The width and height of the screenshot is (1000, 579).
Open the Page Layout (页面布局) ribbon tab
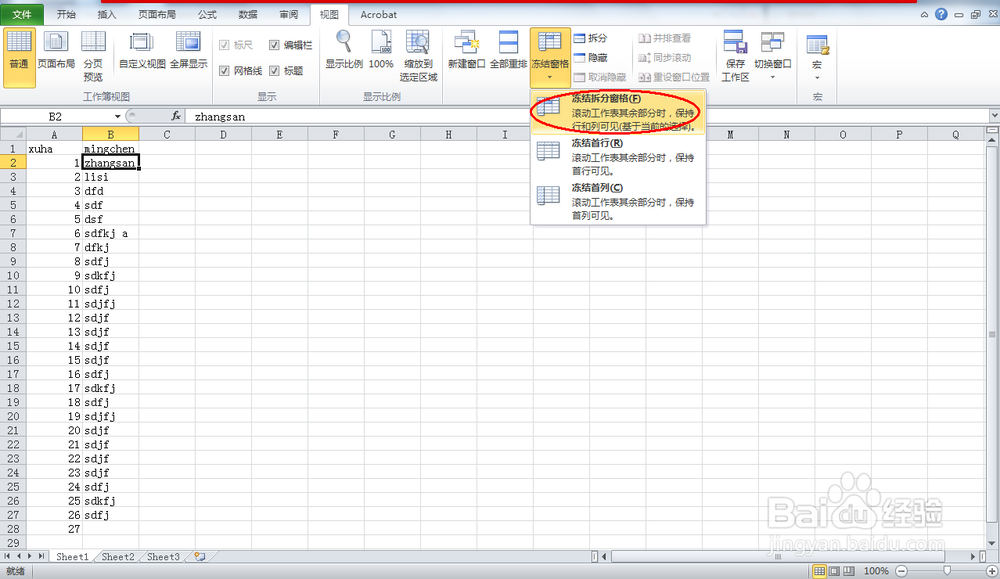(x=157, y=14)
